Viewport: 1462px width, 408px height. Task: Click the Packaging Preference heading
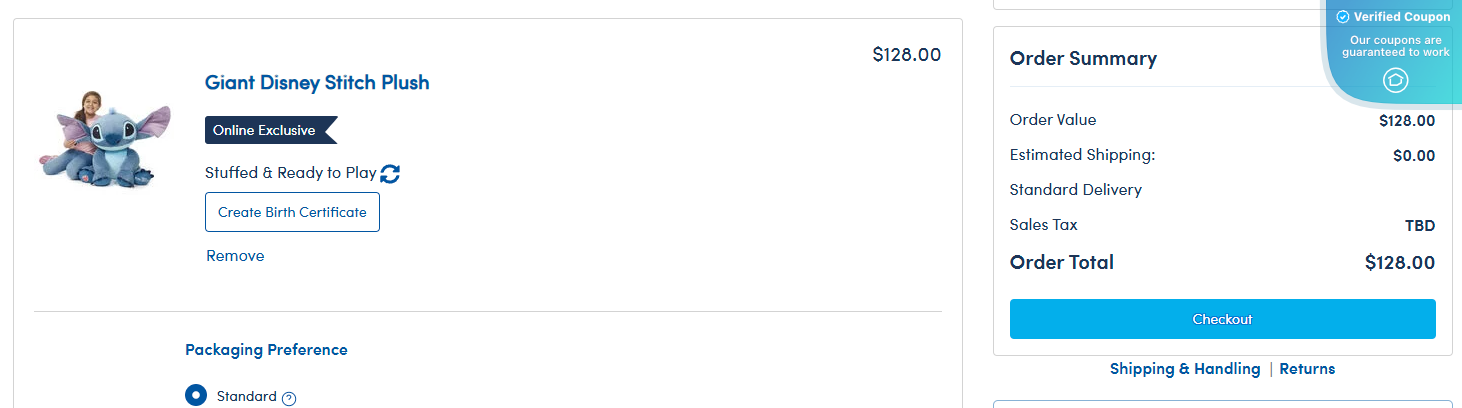coord(266,350)
